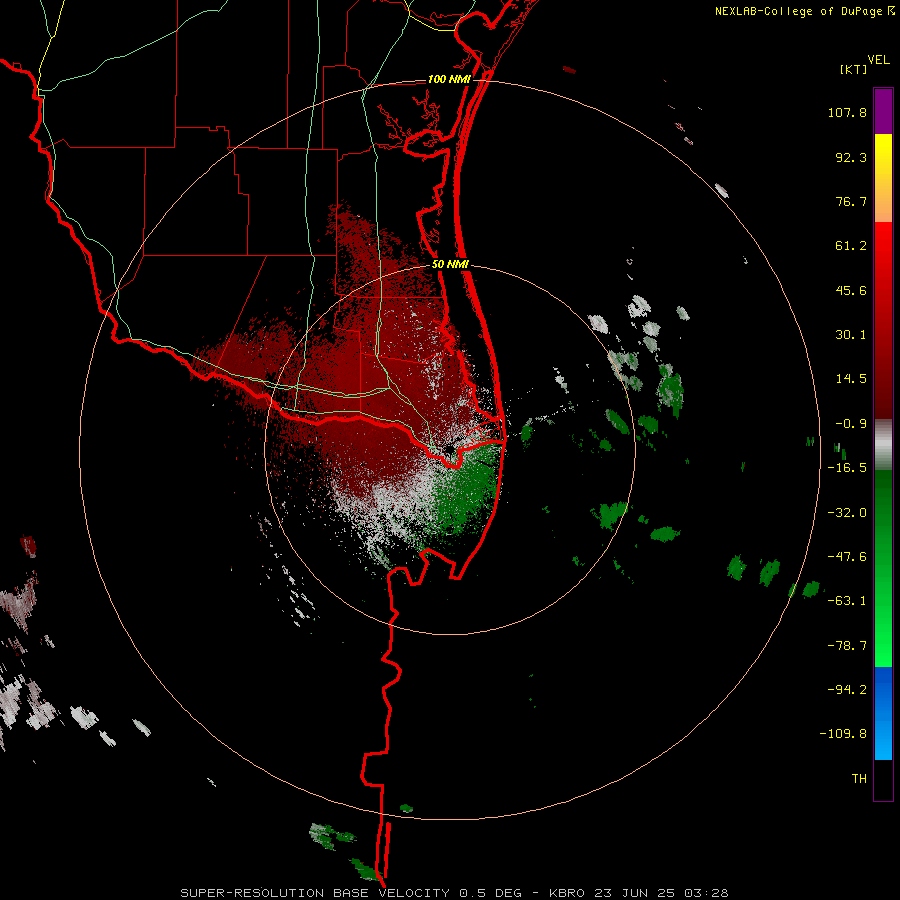This screenshot has width=900, height=900.
Task: Click the -32.0 velocity scale value
Action: (x=847, y=513)
